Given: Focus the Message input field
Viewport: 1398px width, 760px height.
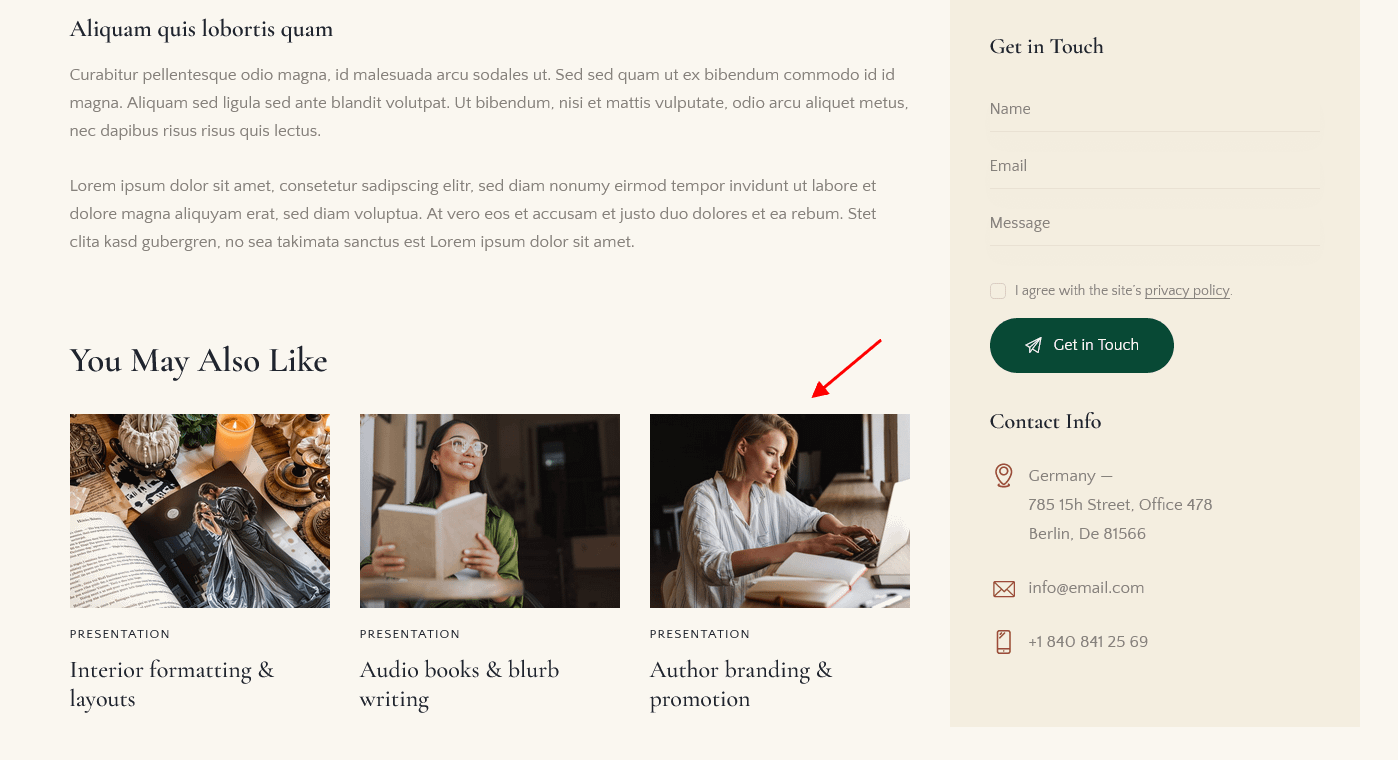Looking at the screenshot, I should tap(1155, 223).
